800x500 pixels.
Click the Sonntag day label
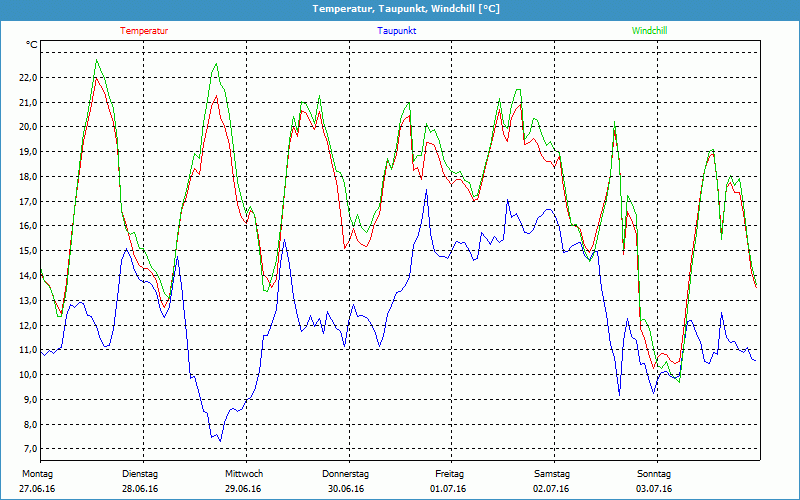click(x=654, y=474)
